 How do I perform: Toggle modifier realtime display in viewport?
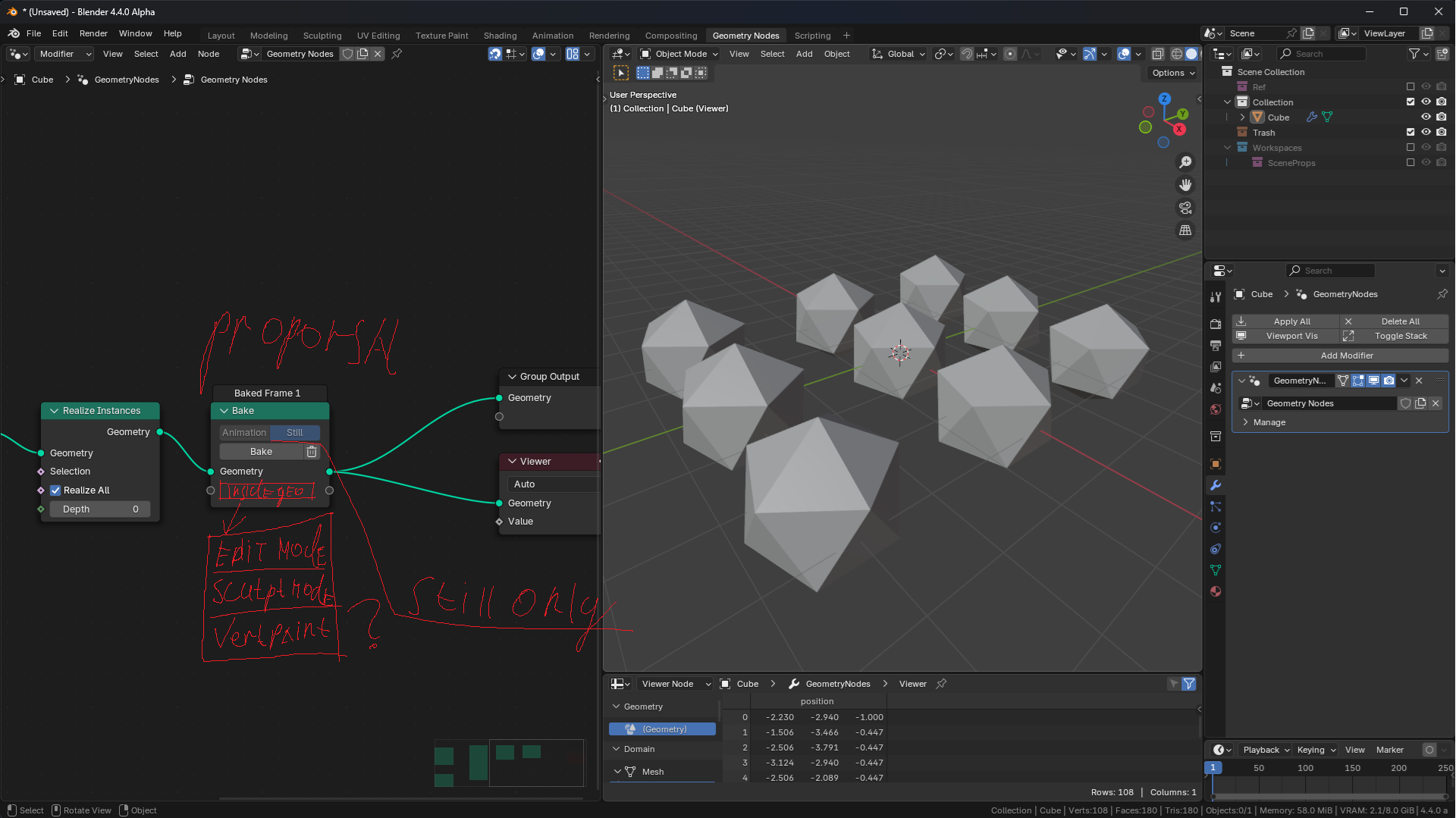1373,381
